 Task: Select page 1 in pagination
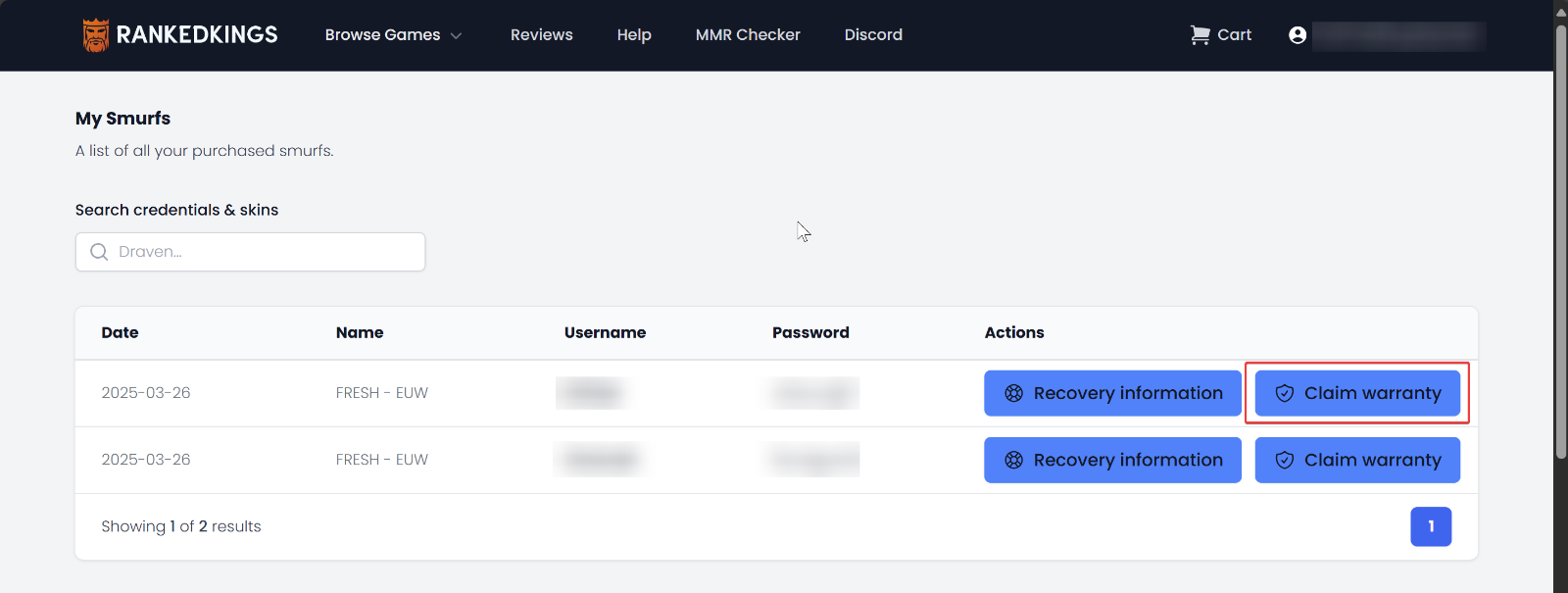(1431, 526)
